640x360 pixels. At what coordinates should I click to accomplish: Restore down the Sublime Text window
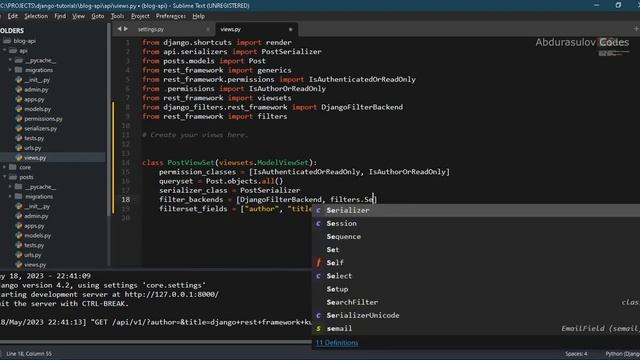[618, 5]
